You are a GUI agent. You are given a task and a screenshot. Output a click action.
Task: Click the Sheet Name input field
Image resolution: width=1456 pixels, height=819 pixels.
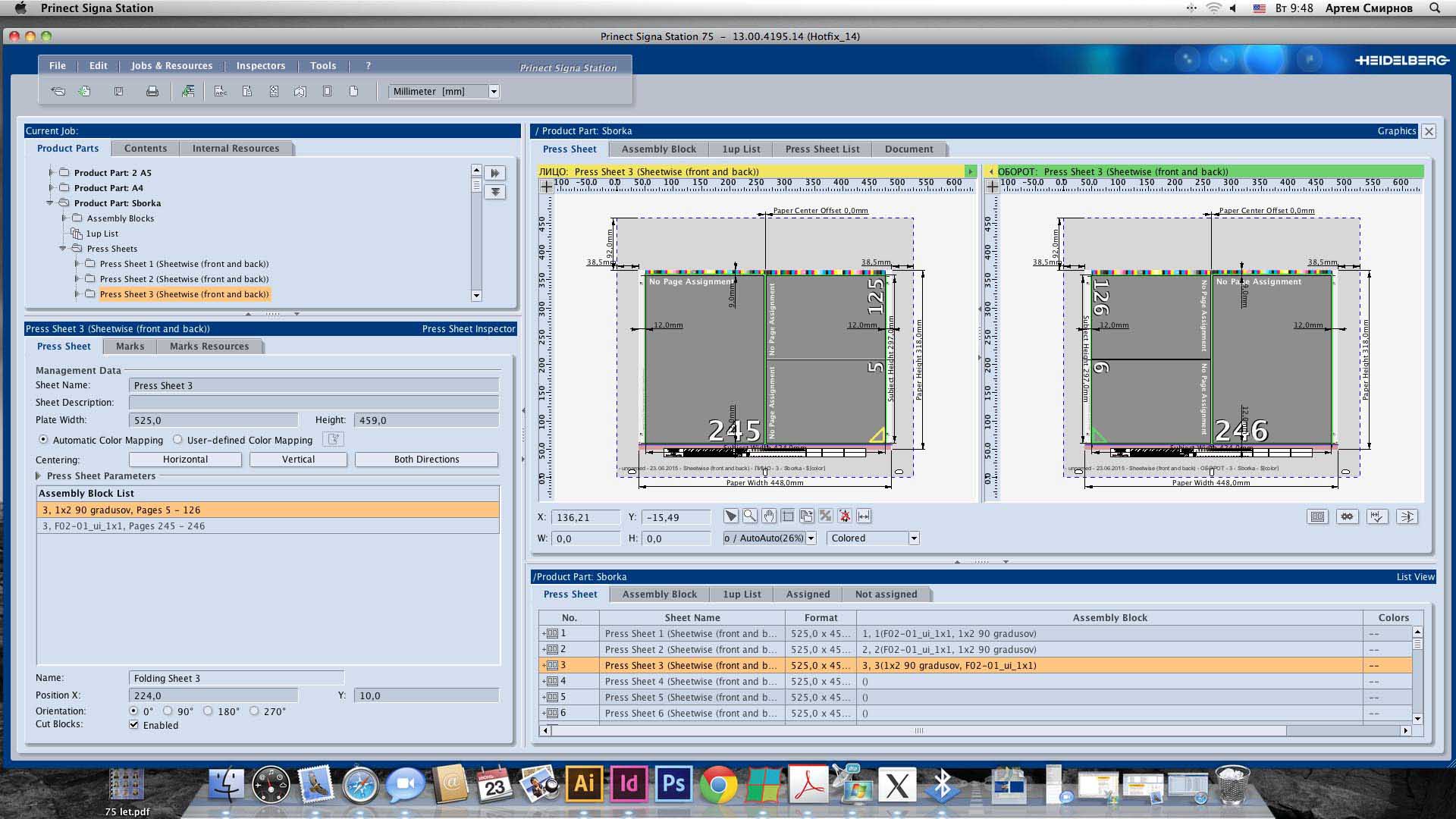point(314,385)
